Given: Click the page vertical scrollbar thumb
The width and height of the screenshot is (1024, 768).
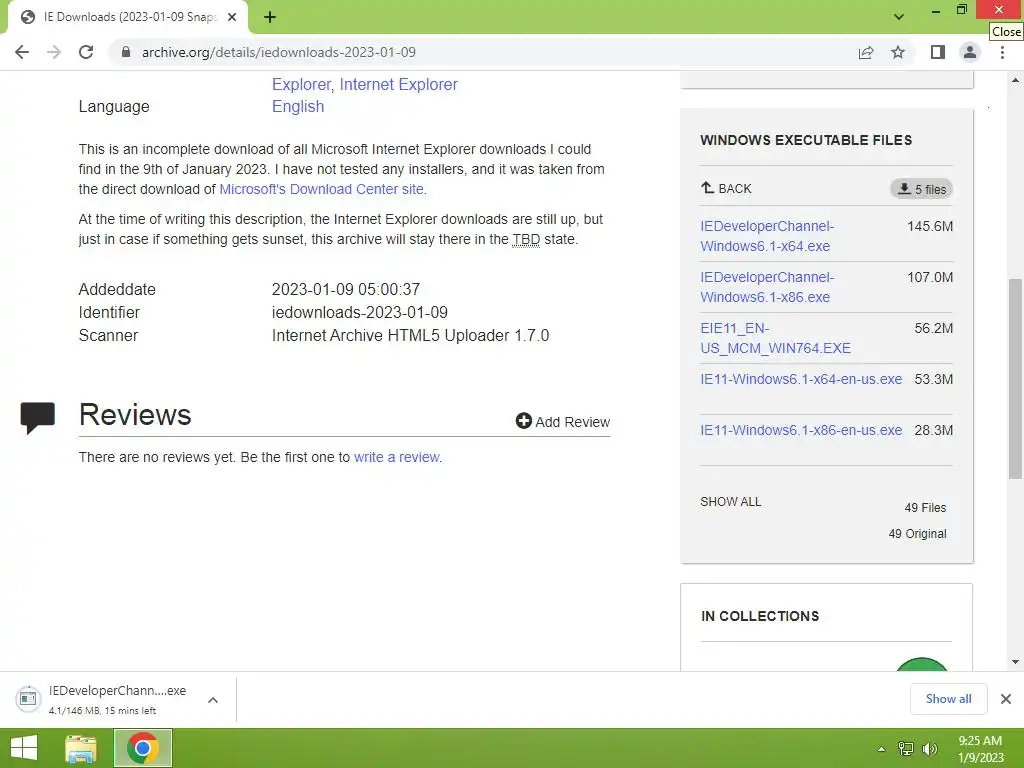Looking at the screenshot, I should (x=1015, y=379).
